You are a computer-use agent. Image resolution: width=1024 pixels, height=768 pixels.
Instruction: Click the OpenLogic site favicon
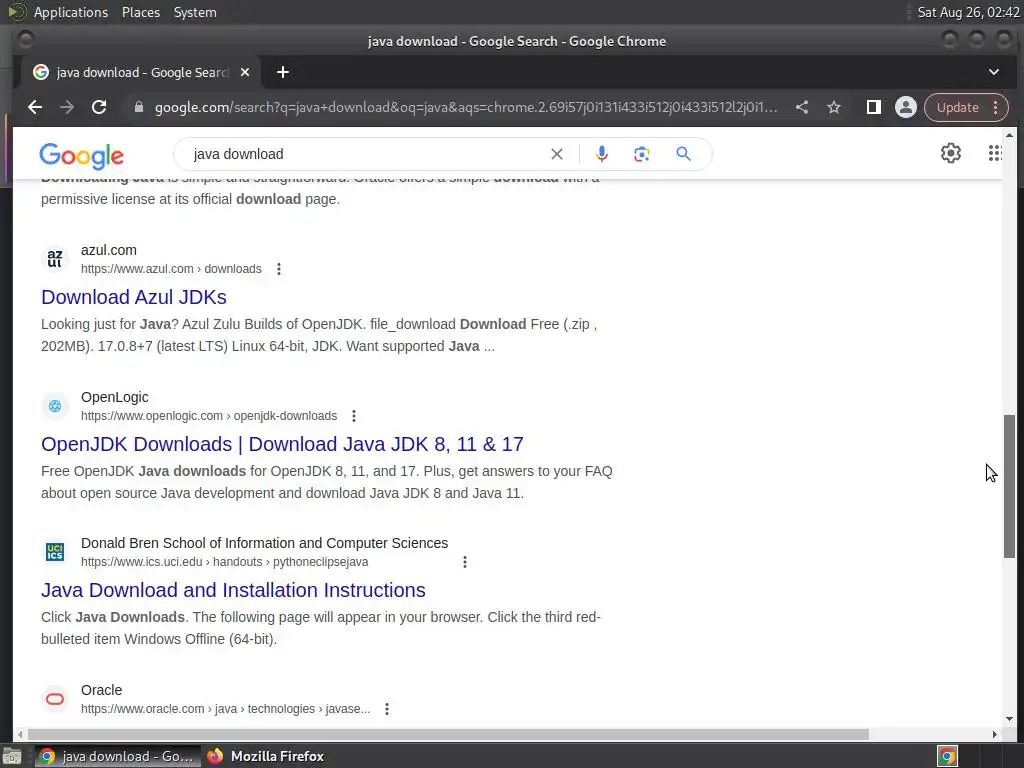point(55,406)
